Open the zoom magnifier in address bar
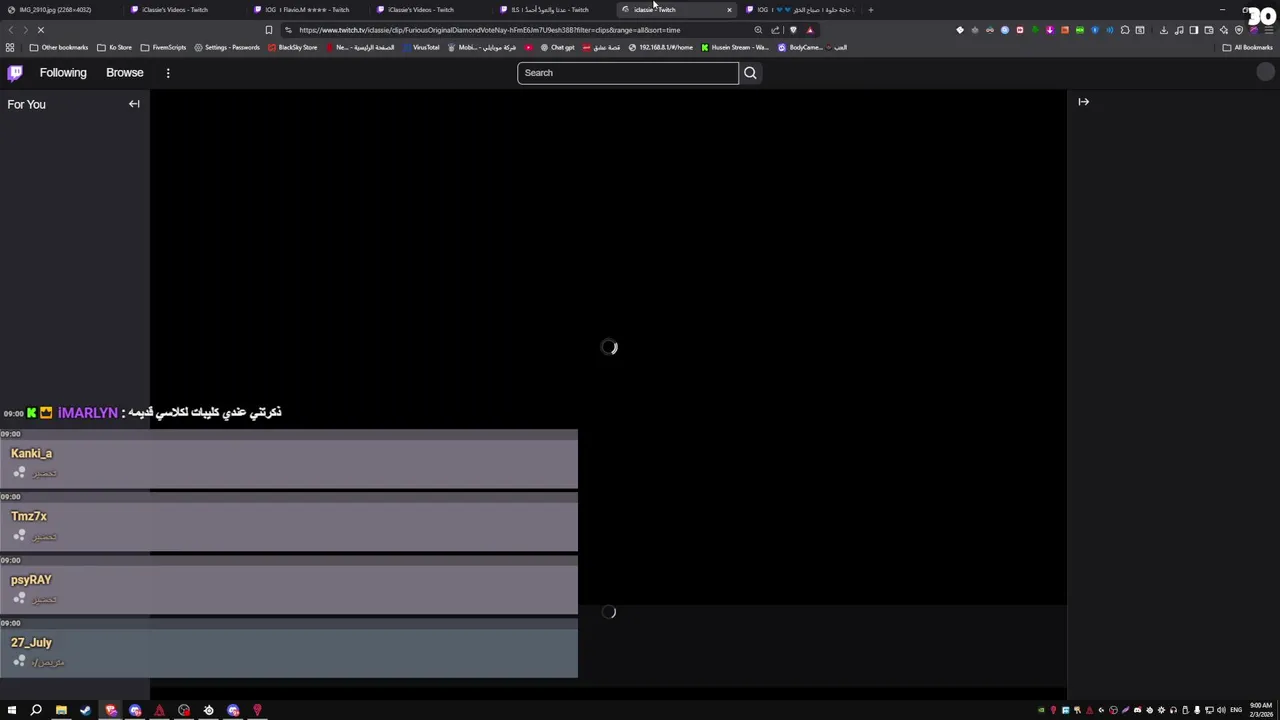1280x720 pixels. (x=758, y=30)
